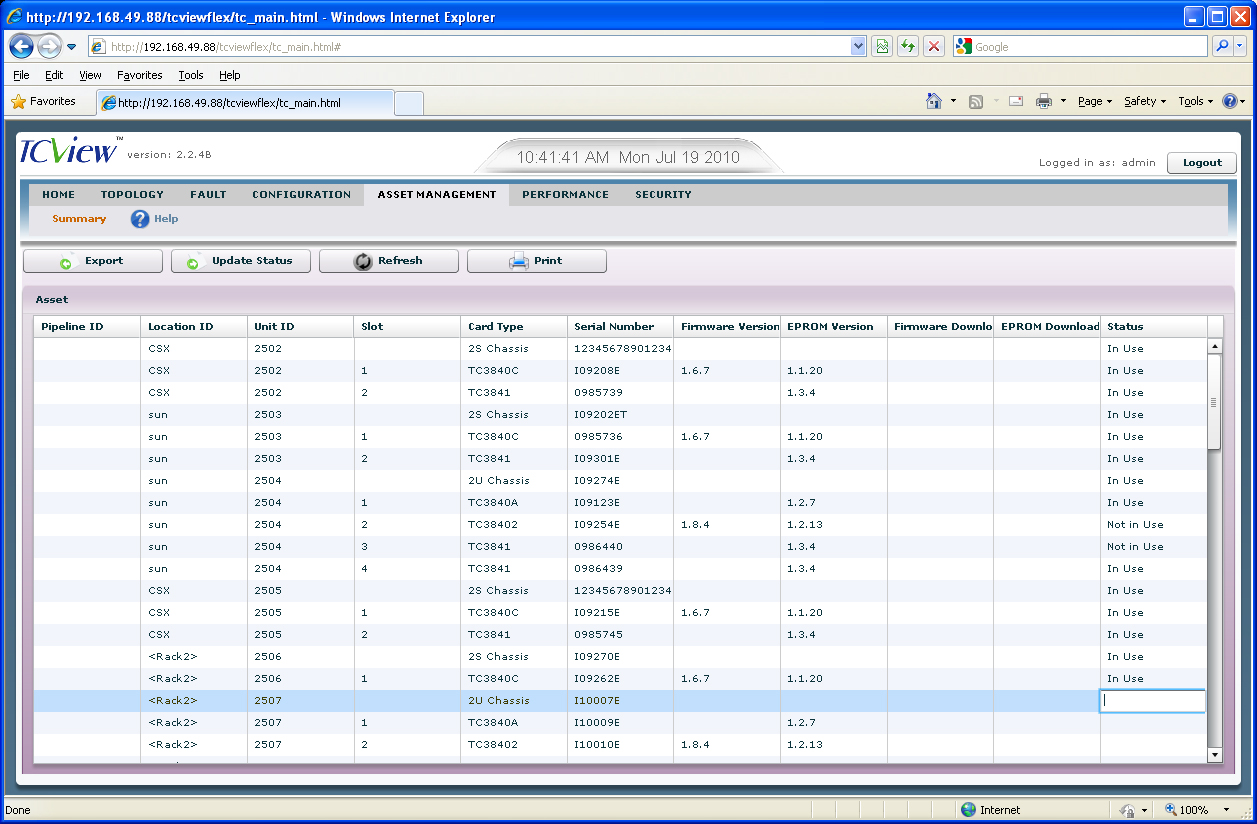Sort by Serial Number column header
Viewport: 1257px width, 824px height.
point(620,327)
